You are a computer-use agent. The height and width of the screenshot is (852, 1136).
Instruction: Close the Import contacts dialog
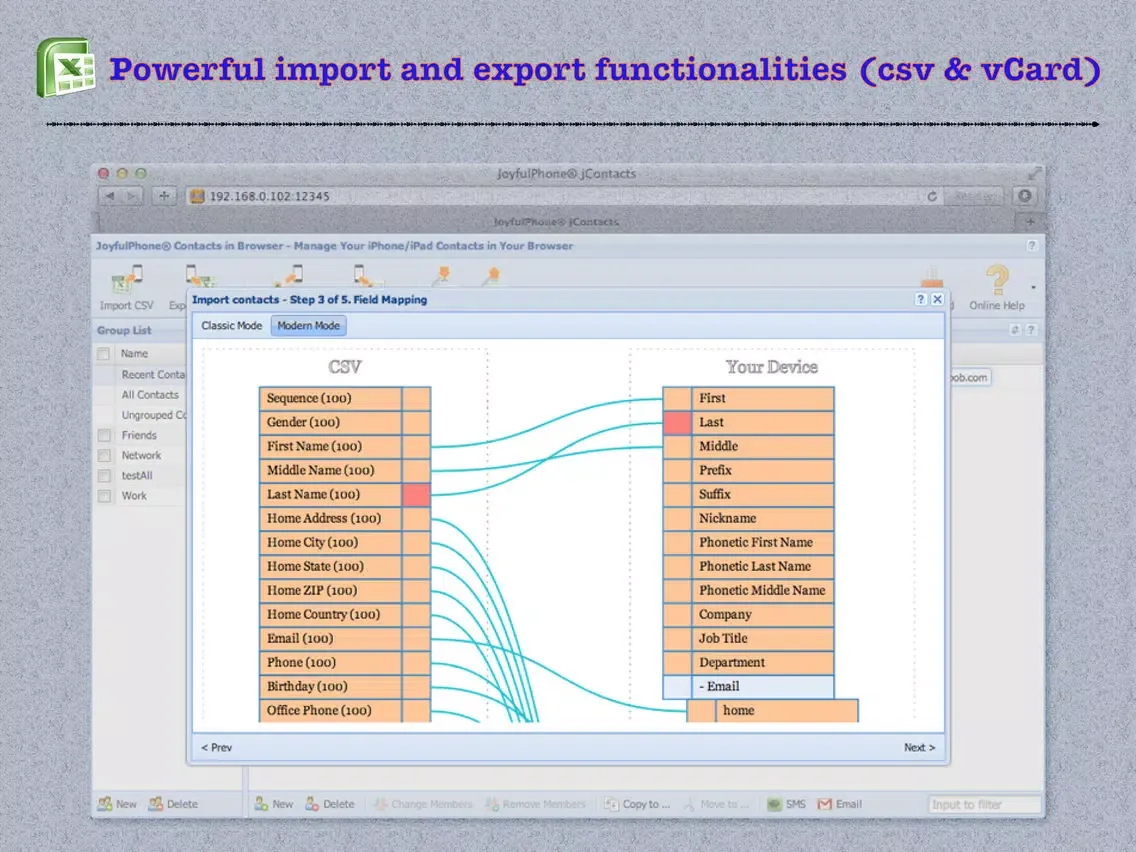coord(937,299)
